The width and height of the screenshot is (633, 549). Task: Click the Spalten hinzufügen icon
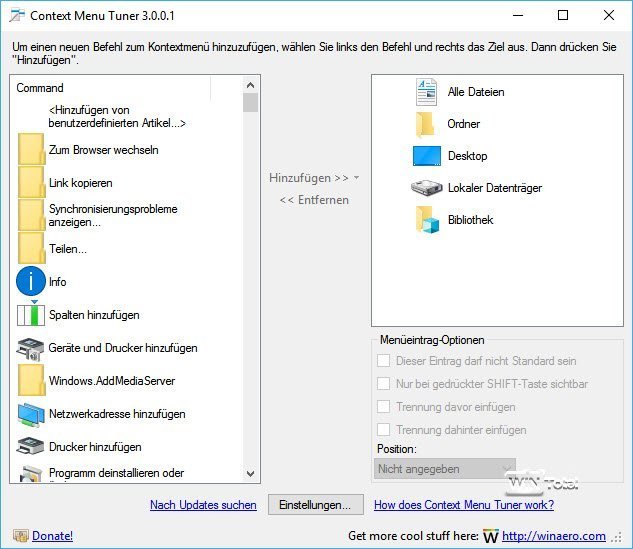31,315
